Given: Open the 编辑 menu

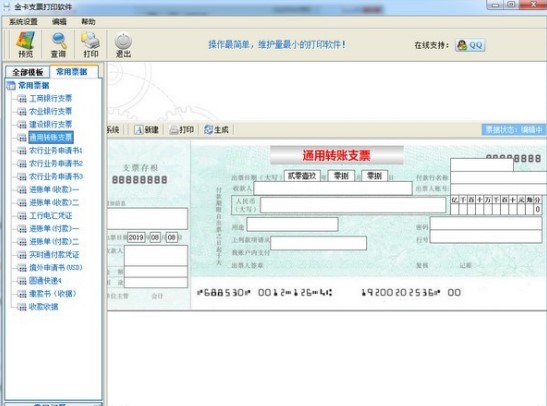Looking at the screenshot, I should 59,22.
